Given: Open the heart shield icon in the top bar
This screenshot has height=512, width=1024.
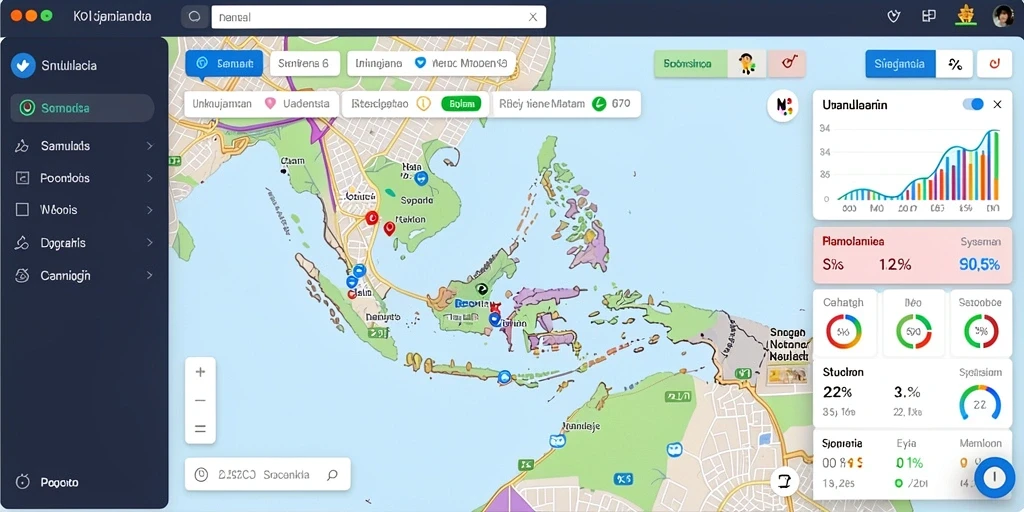Looking at the screenshot, I should point(894,16).
